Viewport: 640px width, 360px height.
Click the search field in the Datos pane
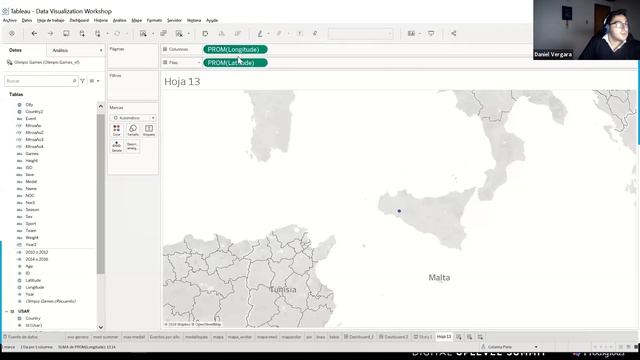point(41,81)
